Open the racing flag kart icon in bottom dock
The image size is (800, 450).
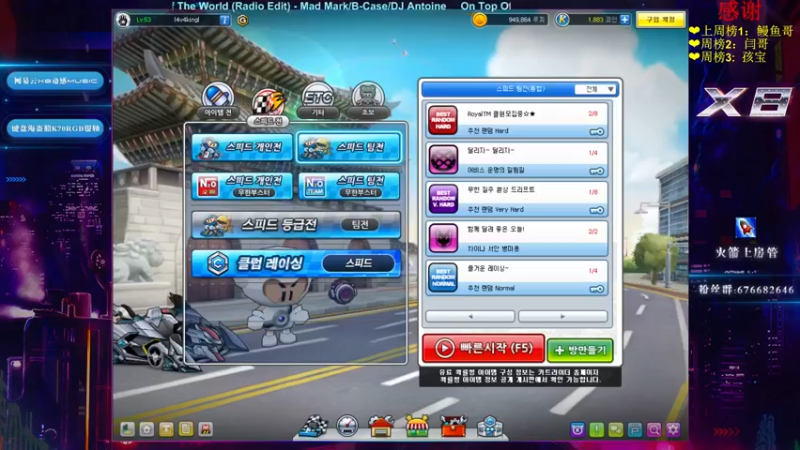pyautogui.click(x=313, y=427)
